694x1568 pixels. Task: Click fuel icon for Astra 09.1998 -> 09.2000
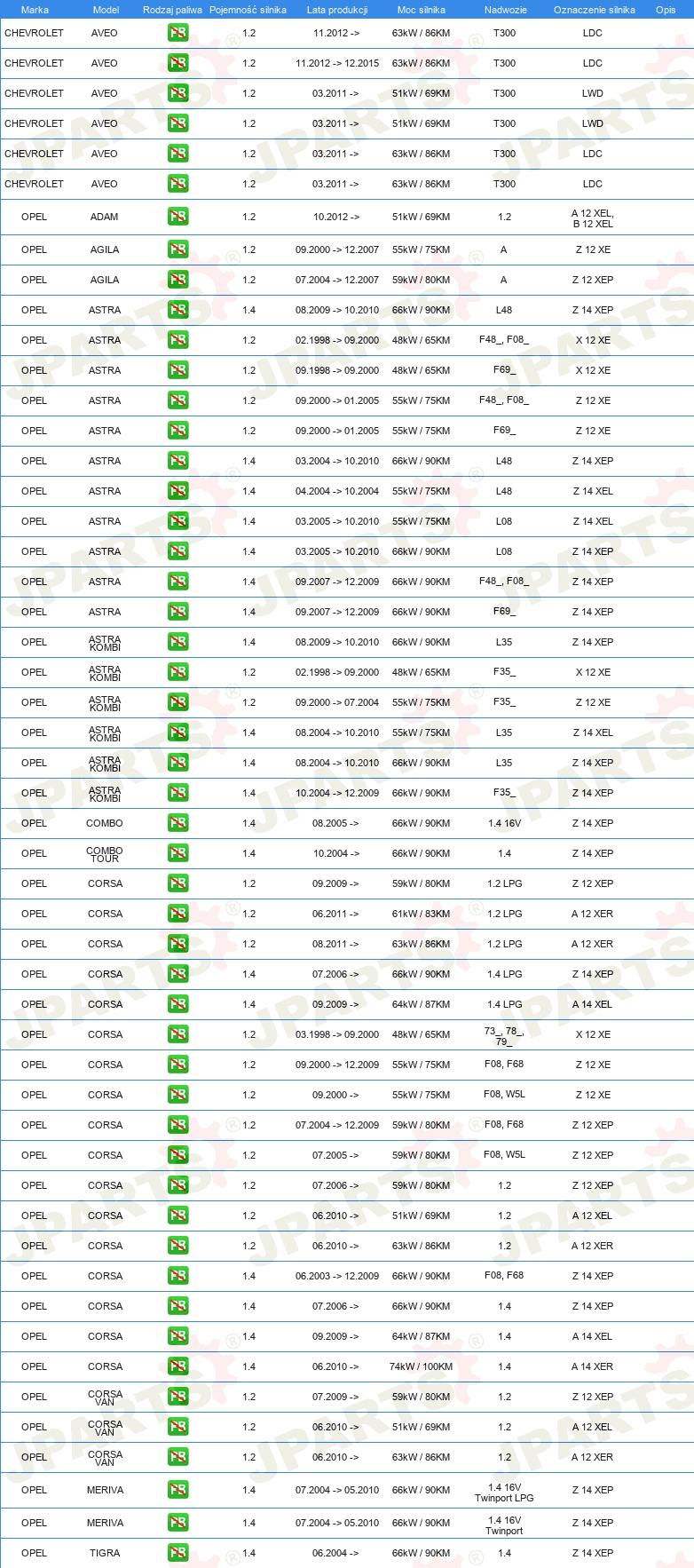pyautogui.click(x=178, y=370)
